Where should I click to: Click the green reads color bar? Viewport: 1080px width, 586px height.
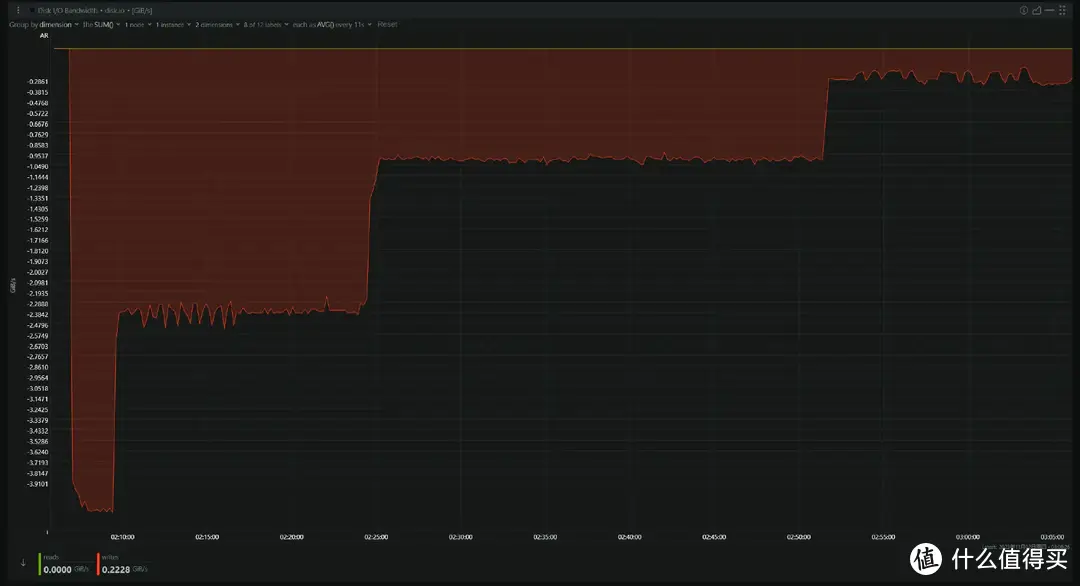pyautogui.click(x=39, y=564)
